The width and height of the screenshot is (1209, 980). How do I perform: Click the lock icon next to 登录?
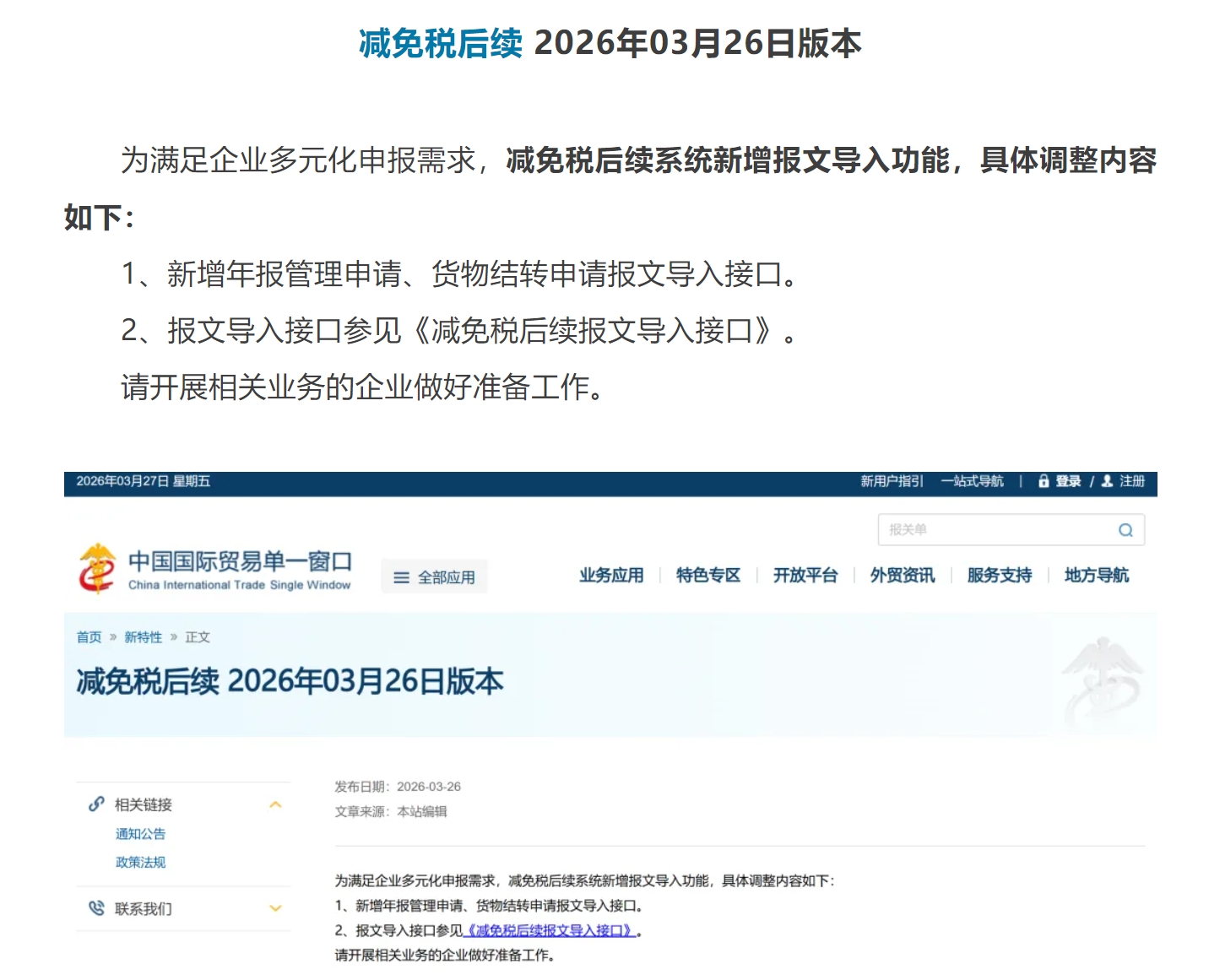tap(1044, 481)
